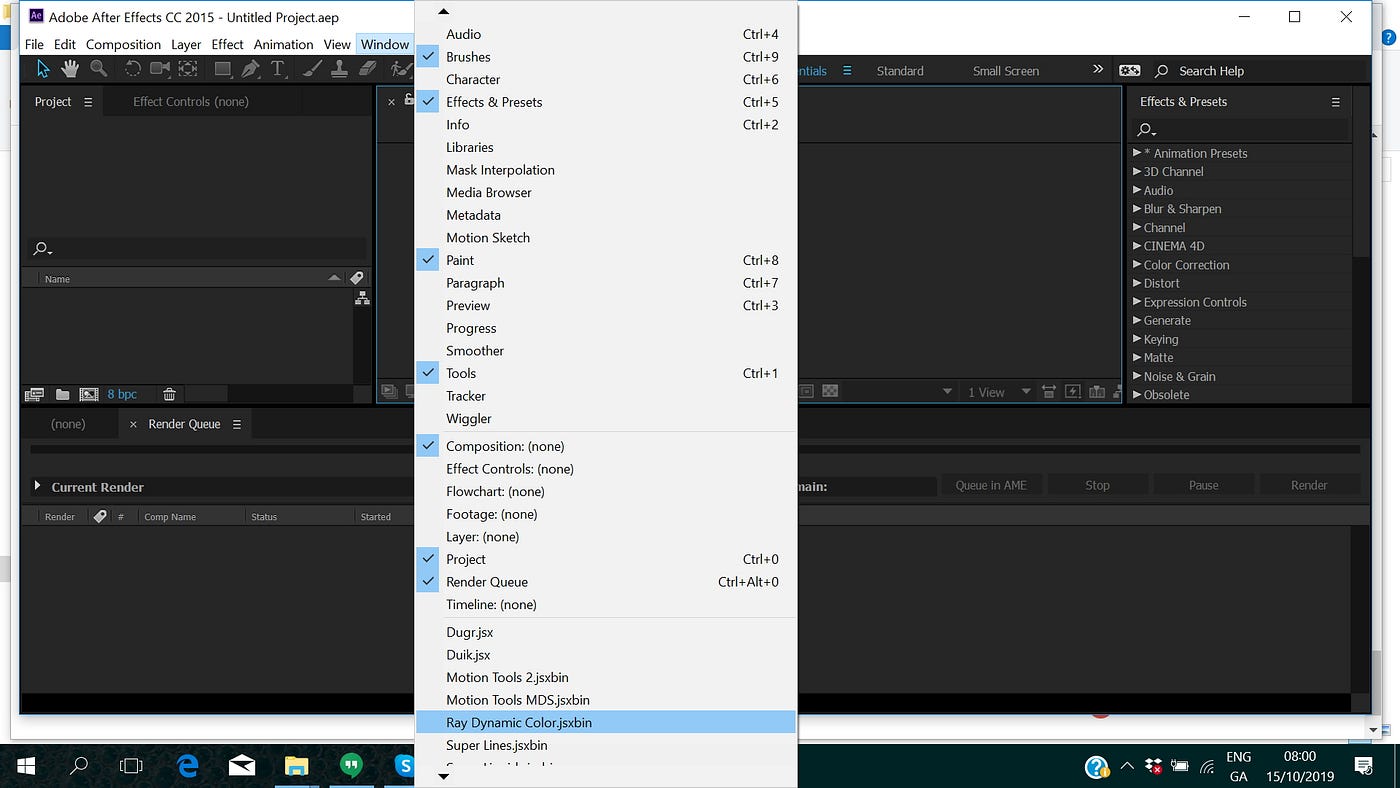This screenshot has width=1400, height=788.
Task: Uncheck Effects & Presets in Window menu
Action: click(605, 102)
